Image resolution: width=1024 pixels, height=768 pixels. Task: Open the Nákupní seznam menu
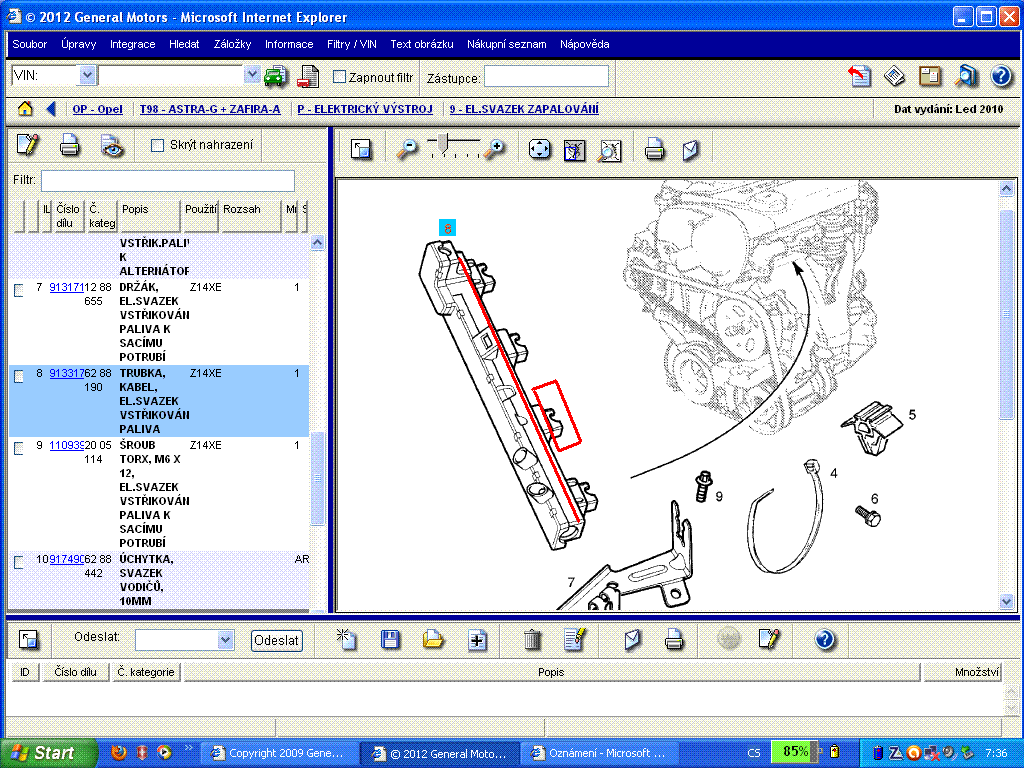click(x=506, y=44)
